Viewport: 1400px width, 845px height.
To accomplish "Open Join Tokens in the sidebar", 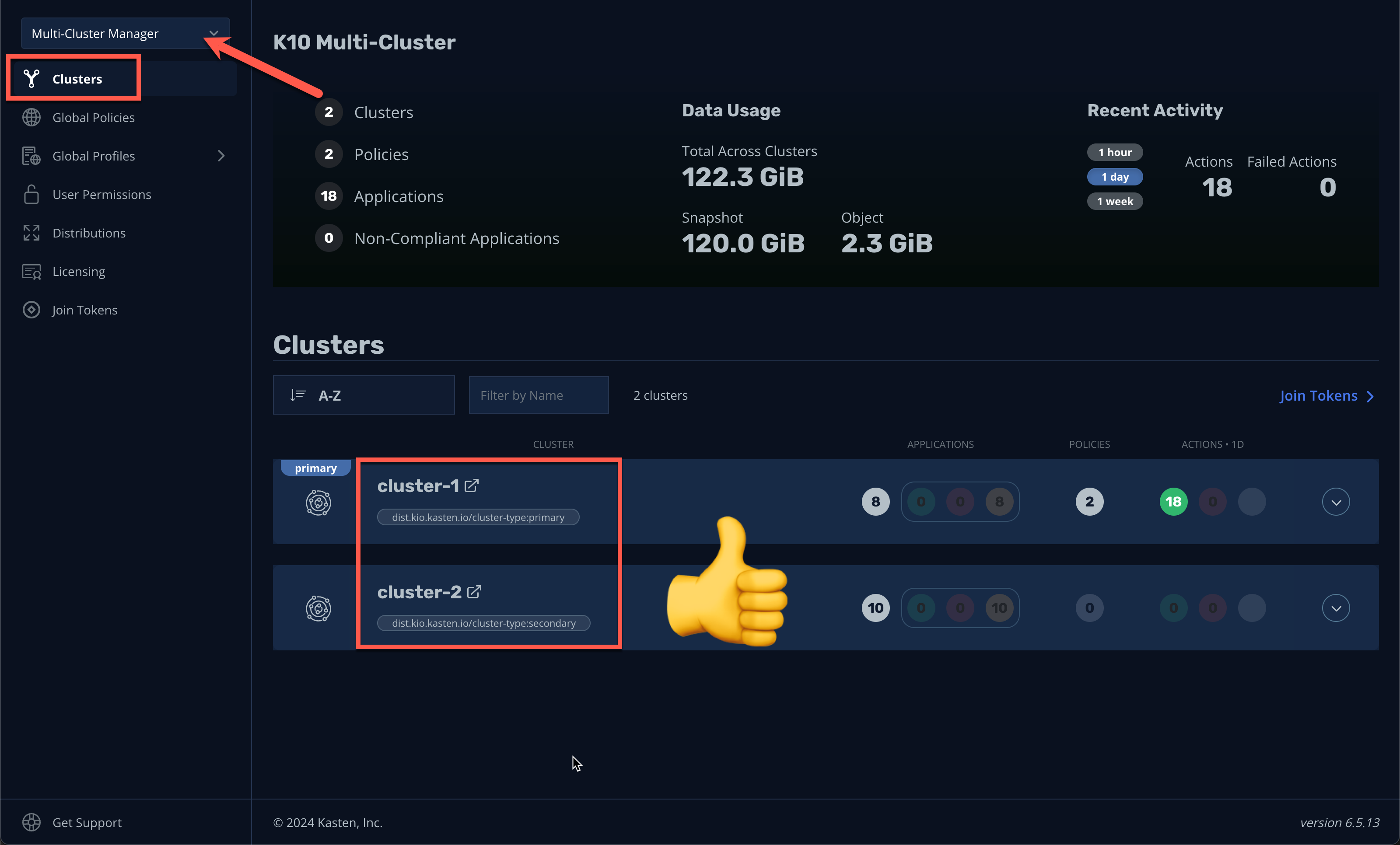I will (85, 310).
